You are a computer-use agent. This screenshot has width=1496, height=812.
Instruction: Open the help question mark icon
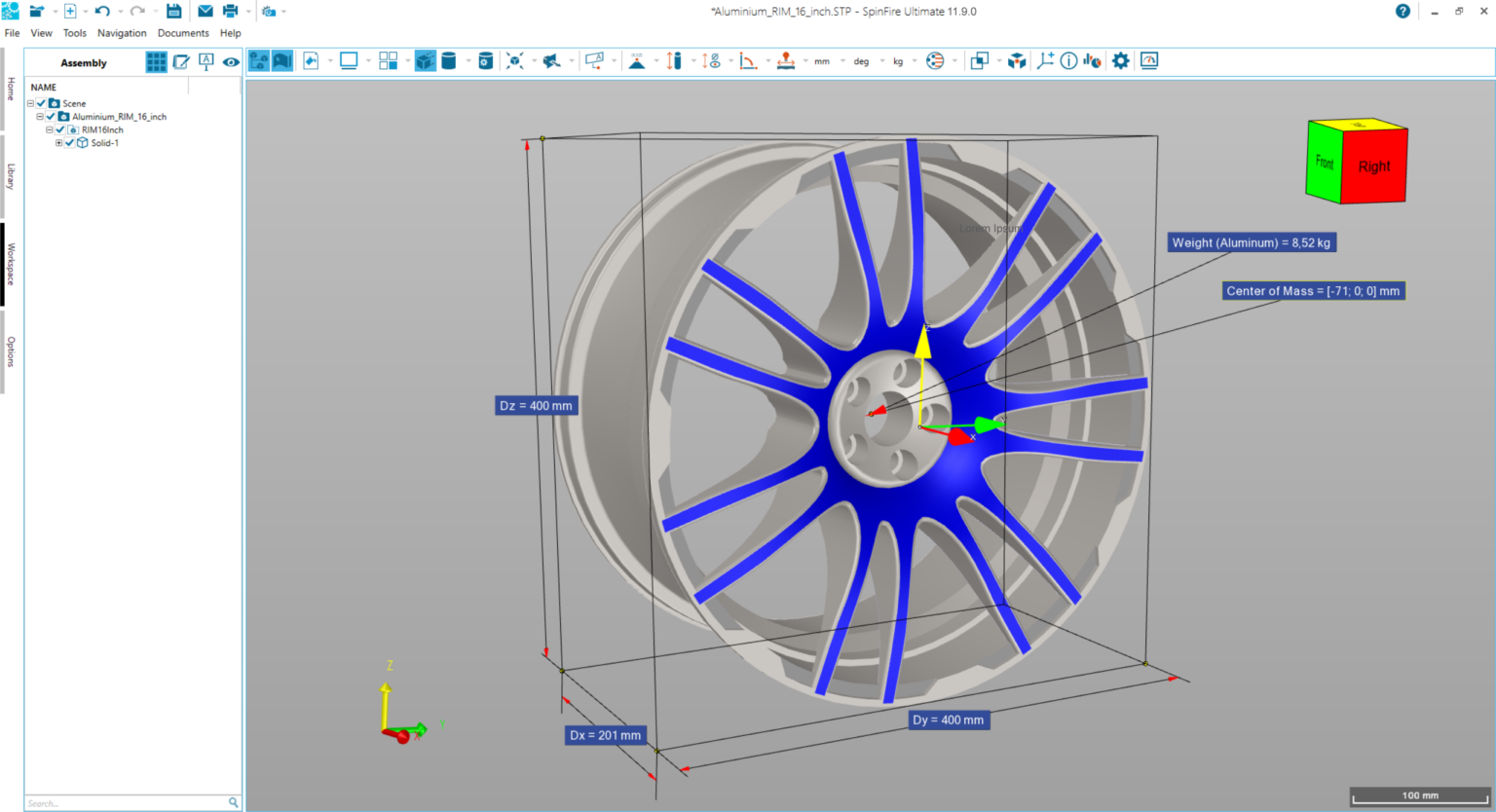coord(1402,12)
